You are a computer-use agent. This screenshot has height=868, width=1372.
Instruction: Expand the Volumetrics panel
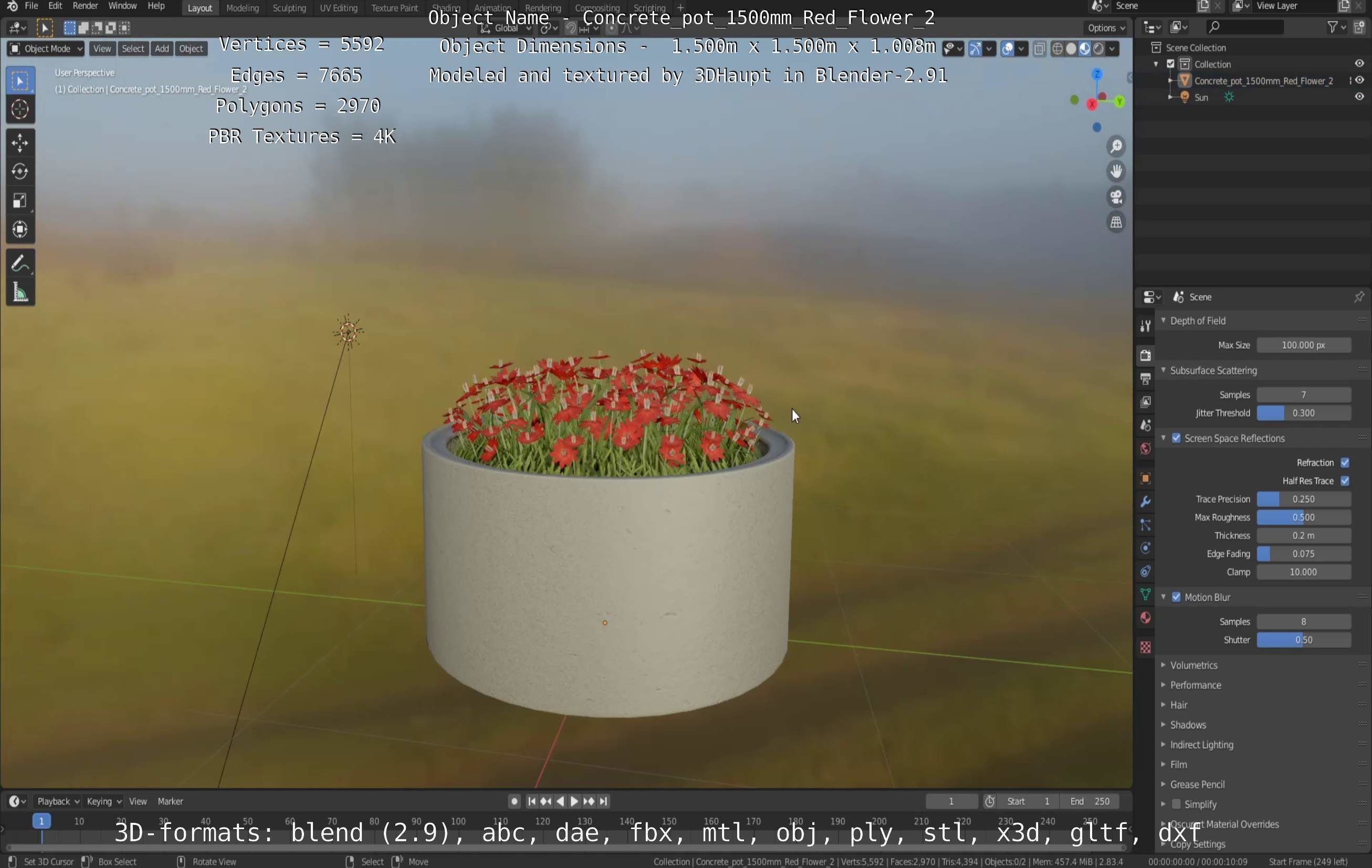pyautogui.click(x=1193, y=665)
